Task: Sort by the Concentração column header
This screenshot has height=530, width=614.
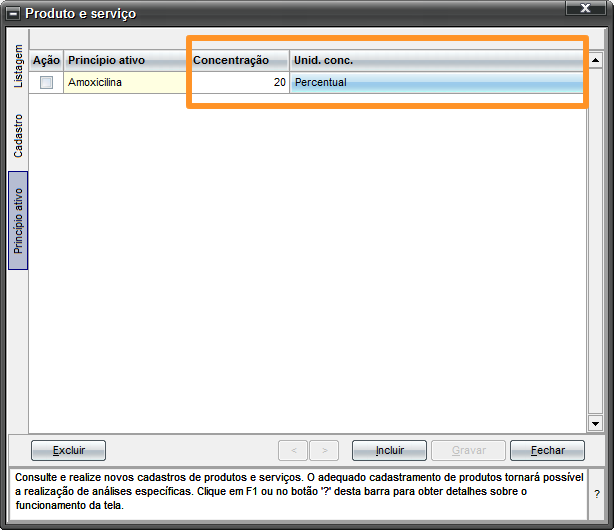Action: [239, 60]
